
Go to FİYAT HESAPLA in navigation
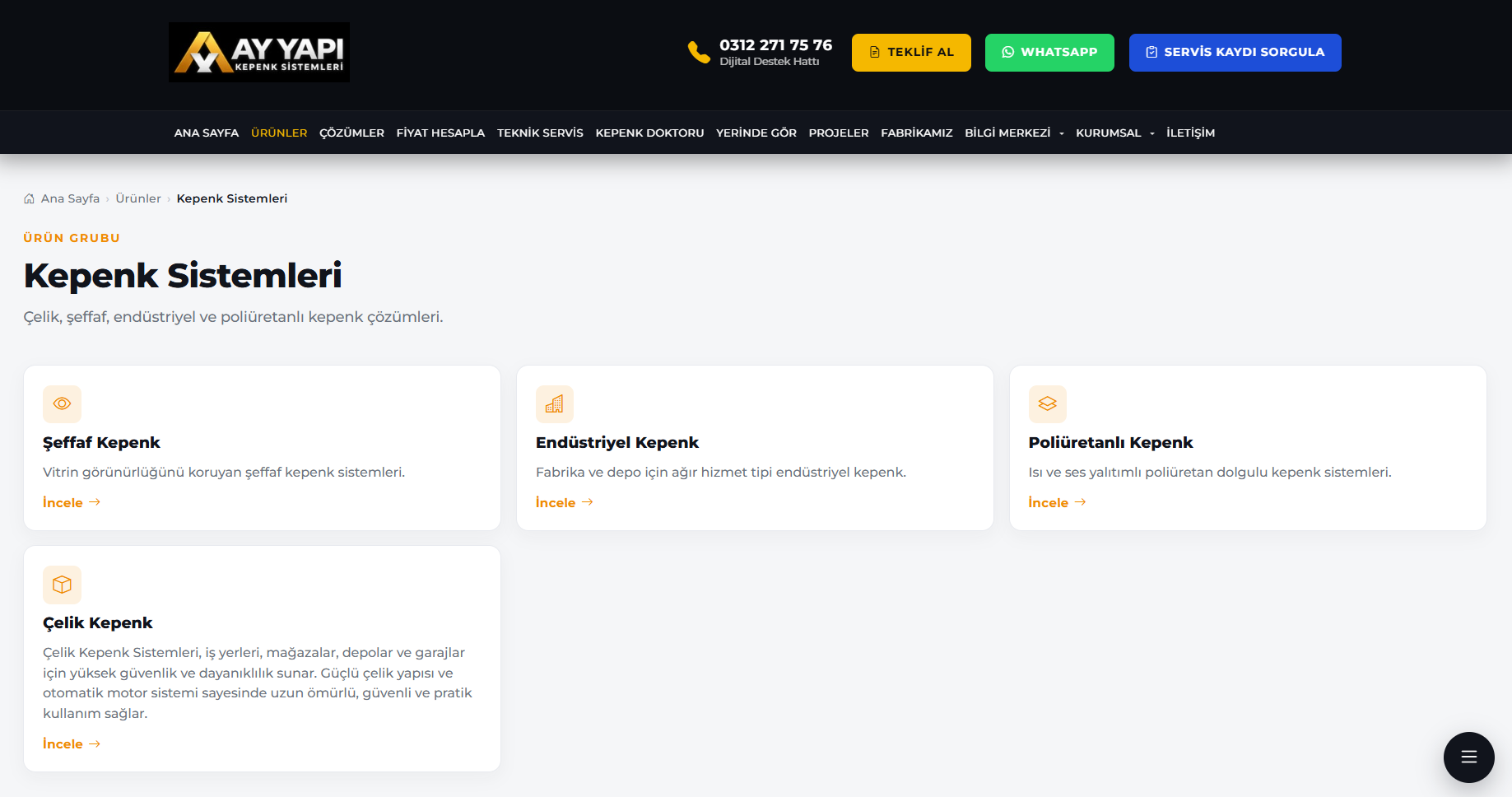pyautogui.click(x=440, y=133)
